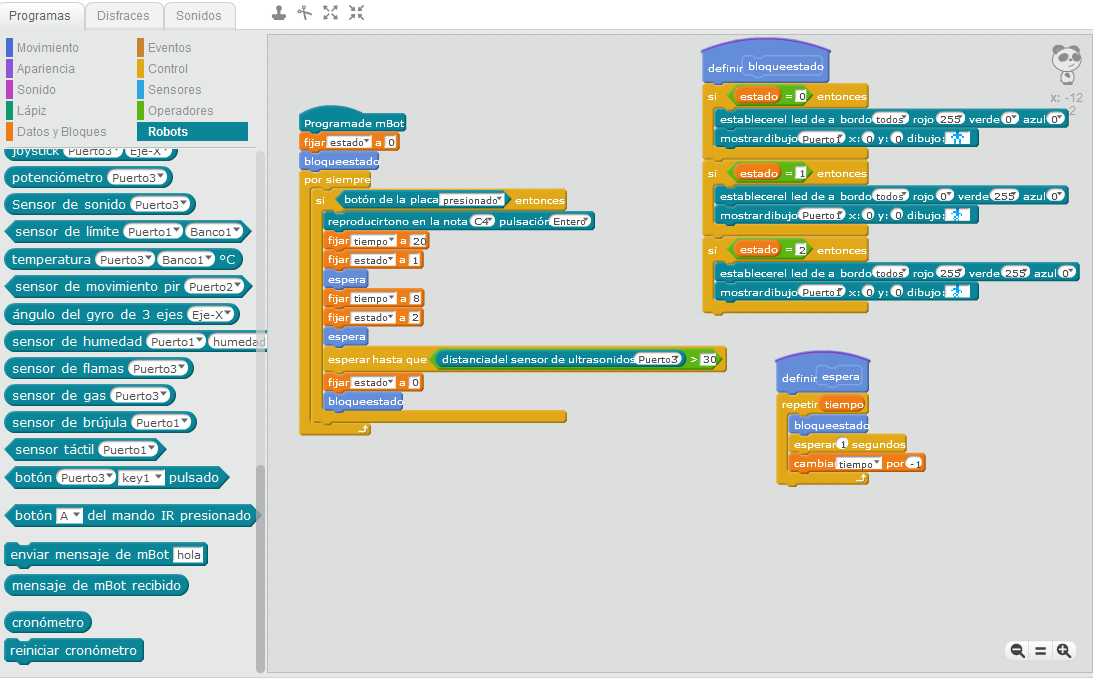
Task: Select the Control block category
Action: 168,68
